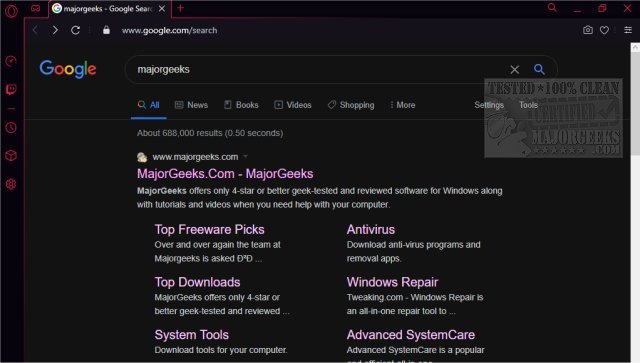Image resolution: width=640 pixels, height=363 pixels.
Task: Open History clock icon in sidebar
Action: tap(11, 128)
